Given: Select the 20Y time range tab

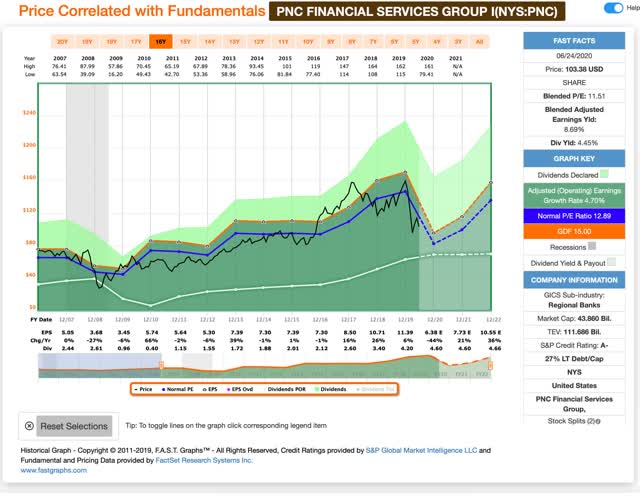Looking at the screenshot, I should 62,42.
